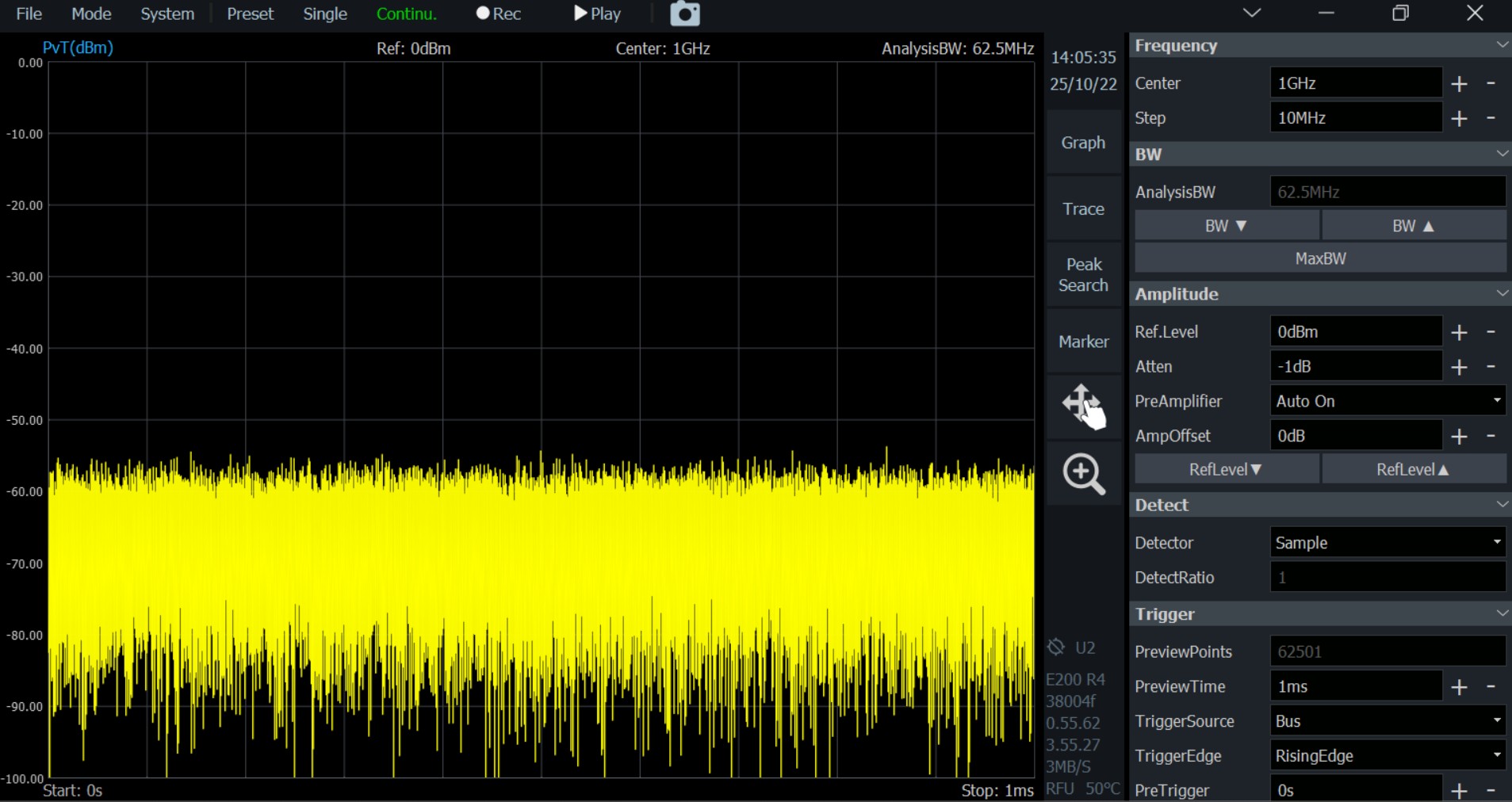Image resolution: width=1512 pixels, height=802 pixels.
Task: Open the PreAmplifier dropdown
Action: pos(1387,401)
